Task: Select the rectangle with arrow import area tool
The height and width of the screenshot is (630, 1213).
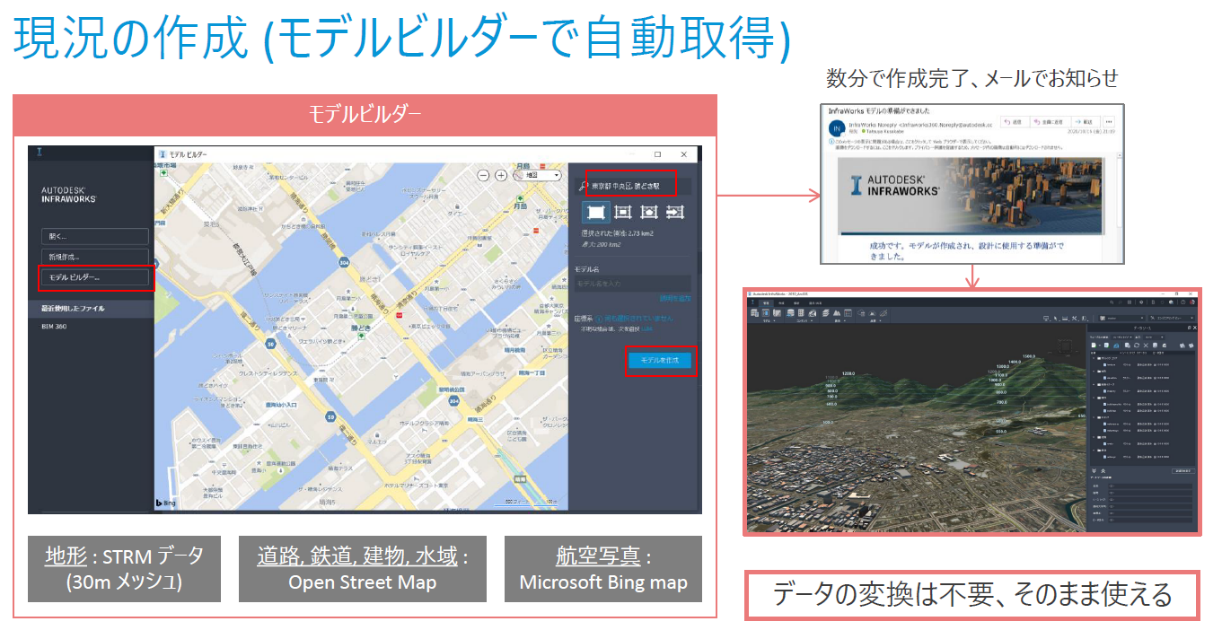Action: [675, 211]
